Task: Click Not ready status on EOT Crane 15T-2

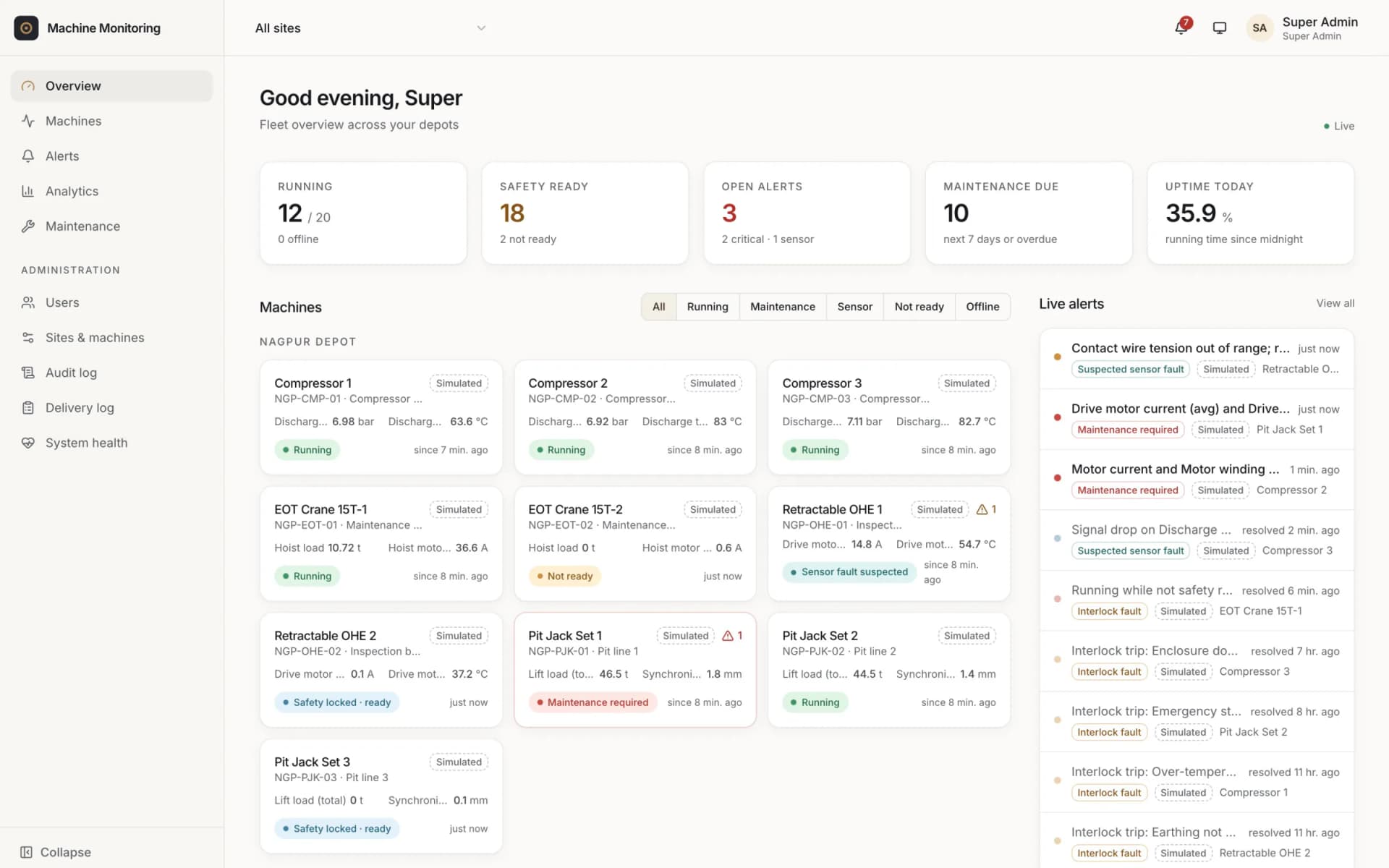Action: (x=564, y=576)
